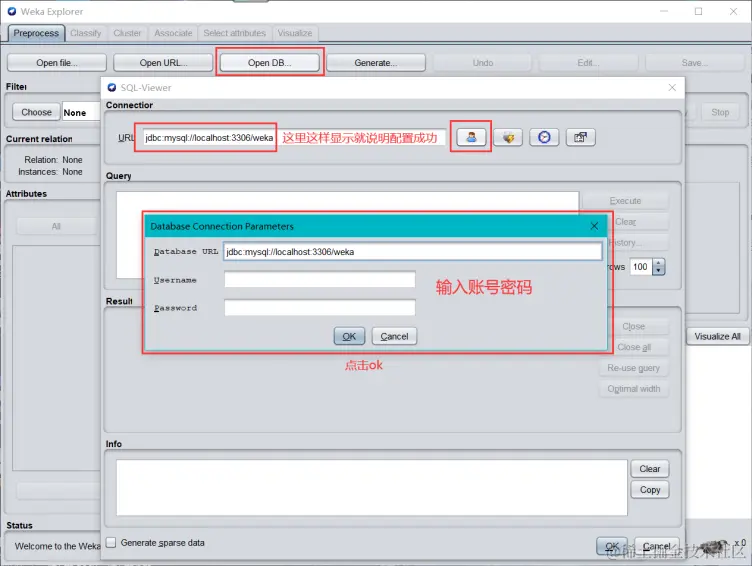Click the Clear button in Info section

click(x=649, y=469)
